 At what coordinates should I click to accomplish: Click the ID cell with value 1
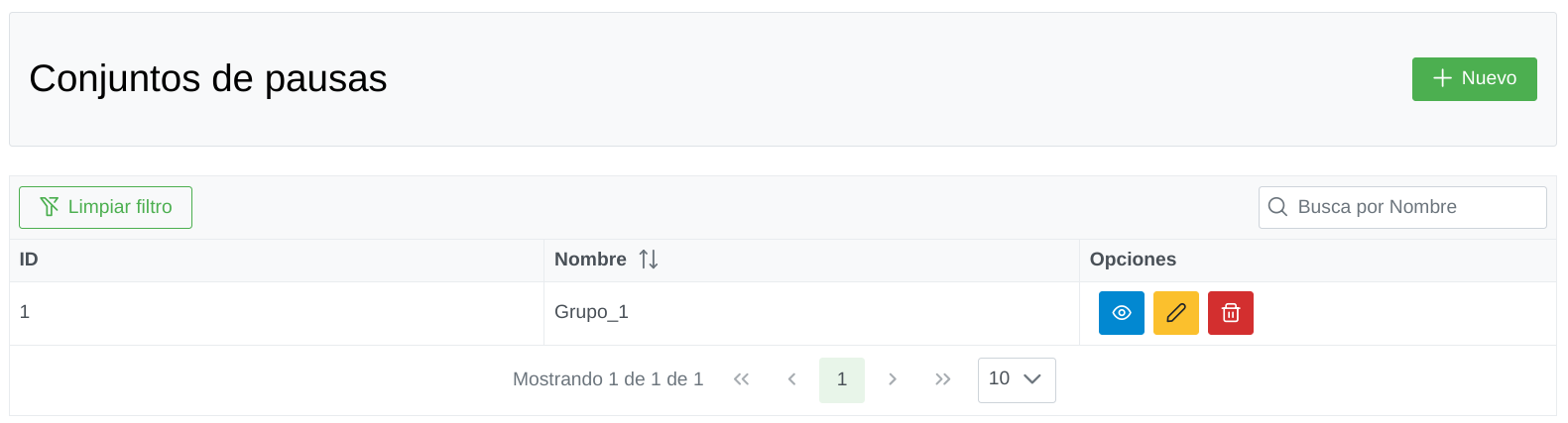pyautogui.click(x=25, y=312)
